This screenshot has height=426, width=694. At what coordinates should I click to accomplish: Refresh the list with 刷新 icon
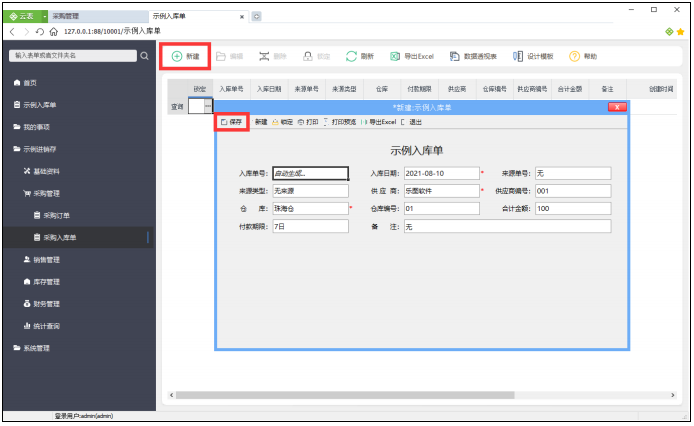pos(351,56)
